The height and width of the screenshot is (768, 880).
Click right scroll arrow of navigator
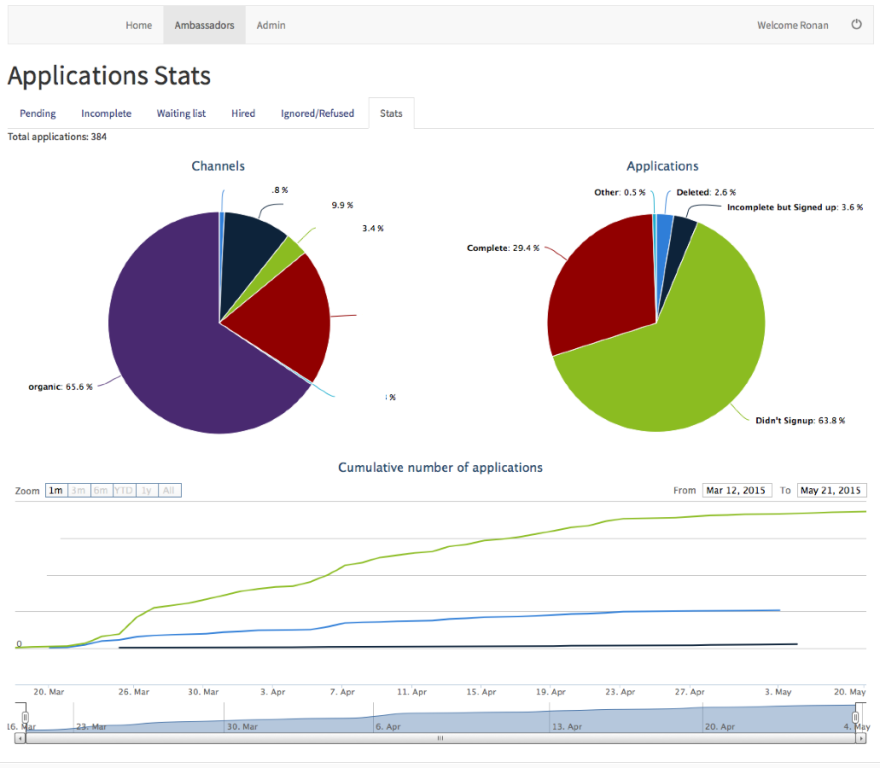[x=861, y=738]
